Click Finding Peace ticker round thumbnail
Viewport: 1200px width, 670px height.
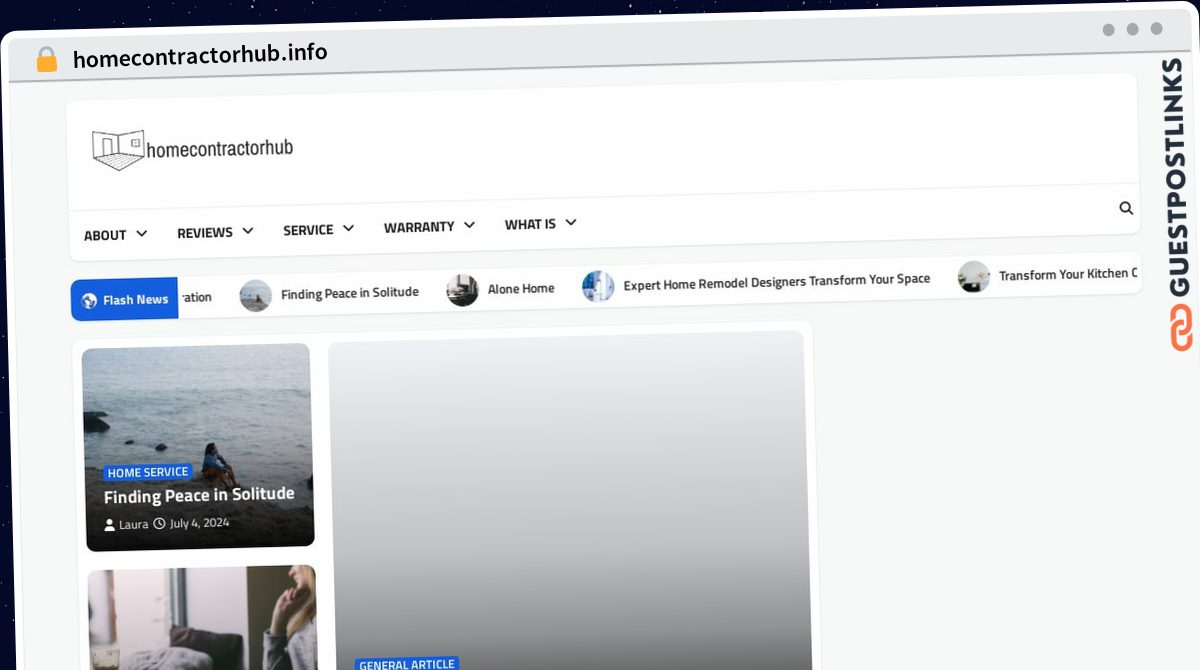[x=256, y=296]
